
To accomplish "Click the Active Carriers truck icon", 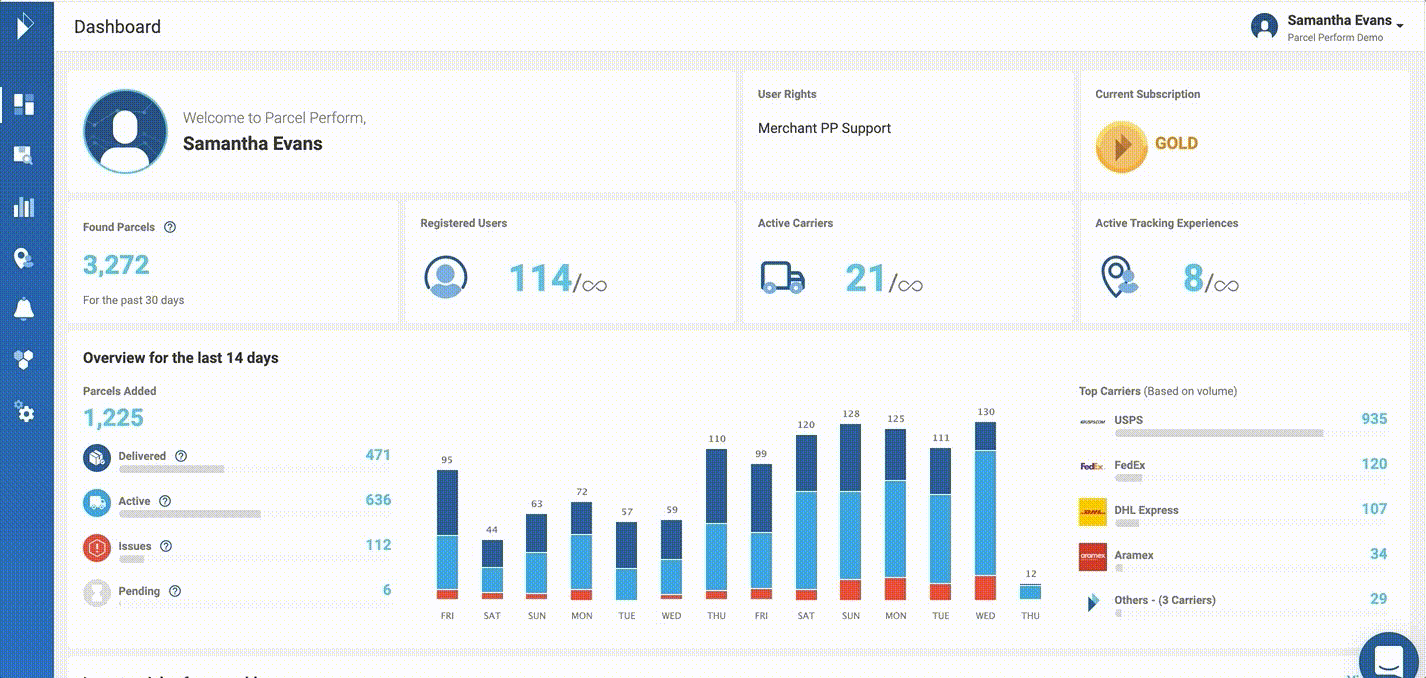I will coord(783,278).
